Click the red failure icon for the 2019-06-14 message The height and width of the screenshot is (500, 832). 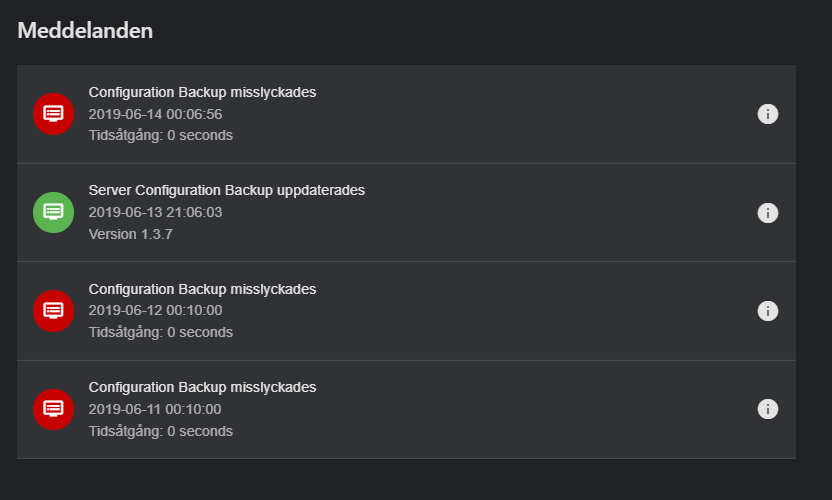(x=53, y=113)
